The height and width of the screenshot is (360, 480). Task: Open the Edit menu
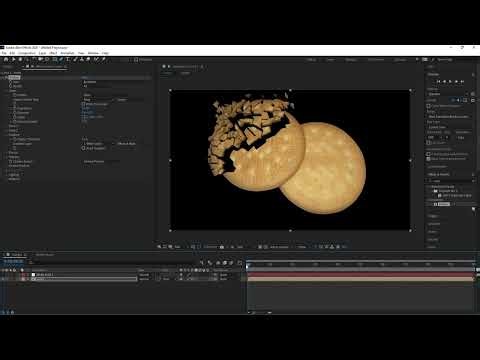12,53
